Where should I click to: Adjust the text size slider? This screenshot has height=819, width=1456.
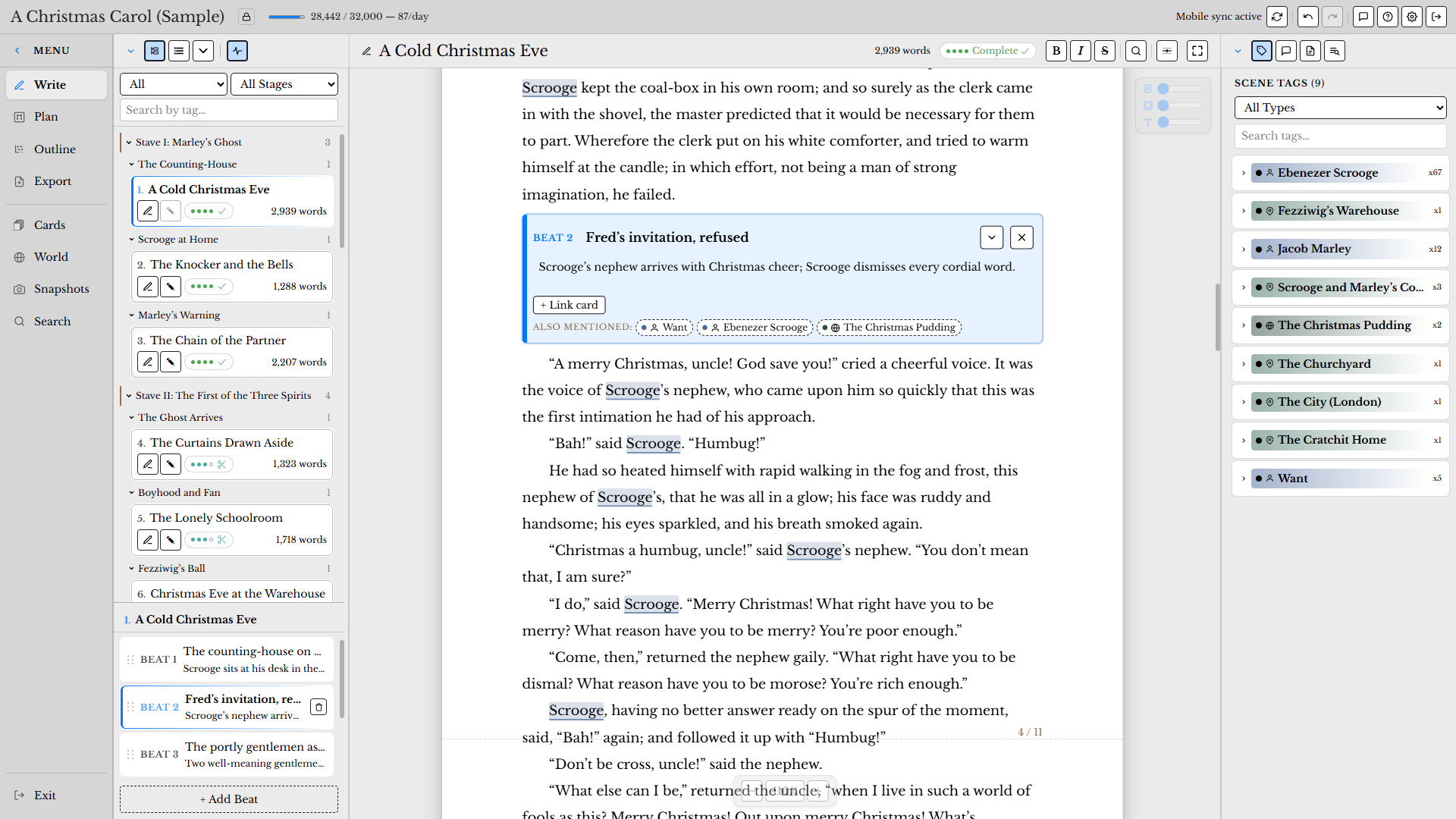point(1179,122)
